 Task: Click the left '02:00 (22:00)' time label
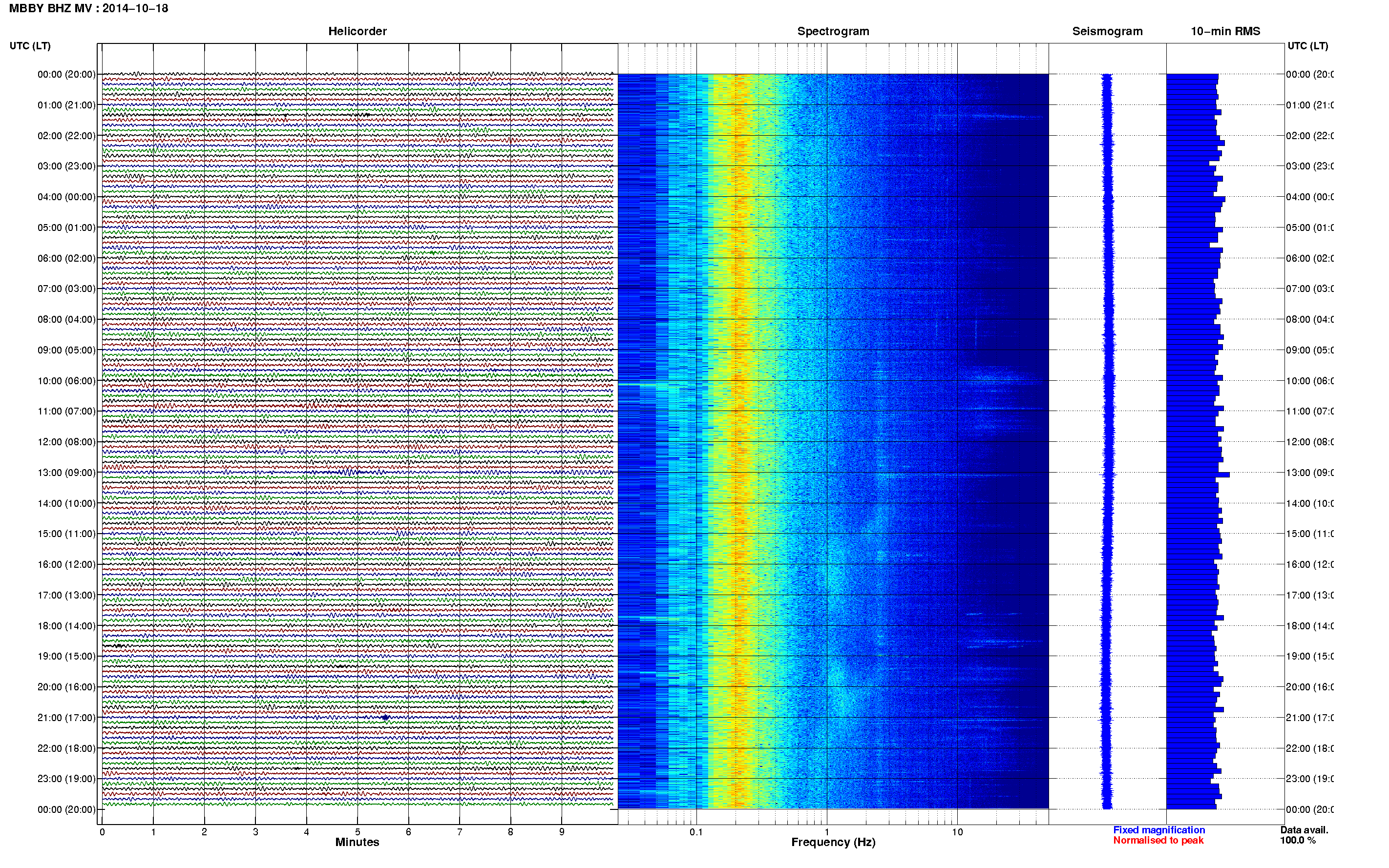(x=66, y=136)
